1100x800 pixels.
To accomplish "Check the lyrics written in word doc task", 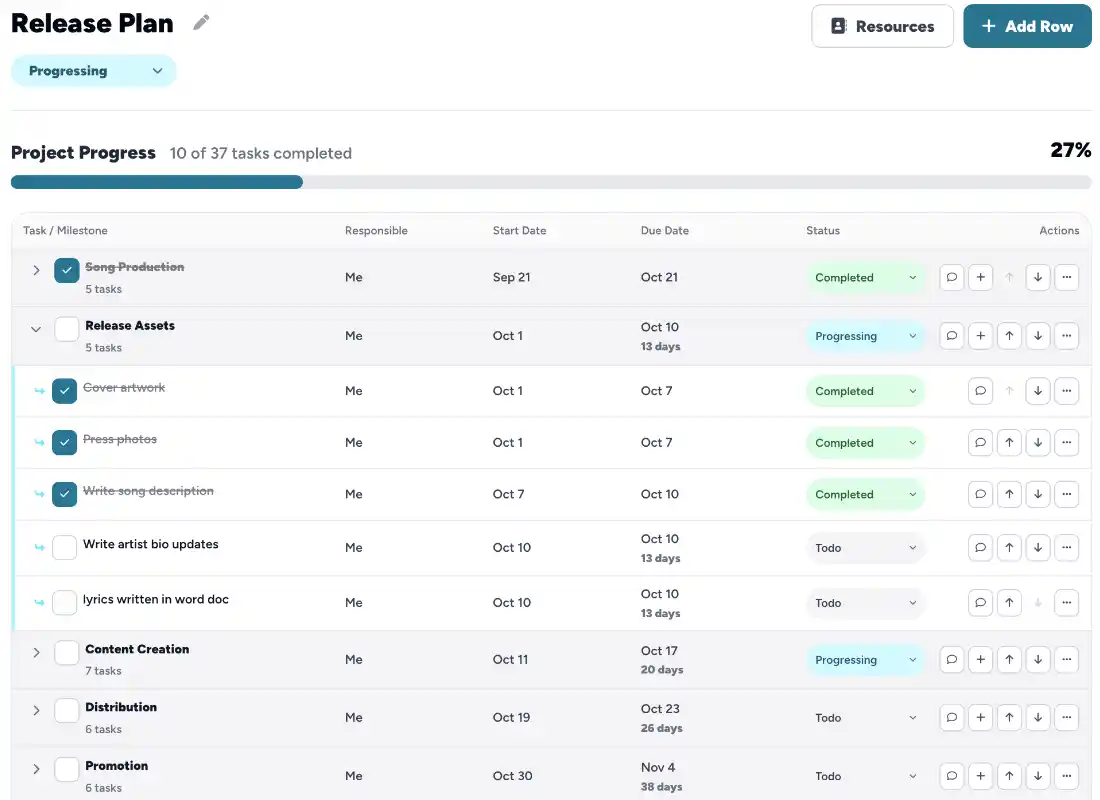I will (65, 602).
